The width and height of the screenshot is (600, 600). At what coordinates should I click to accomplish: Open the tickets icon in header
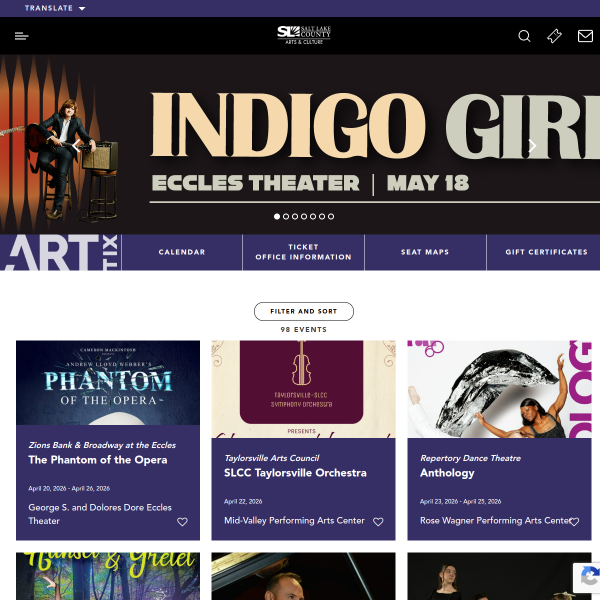(554, 36)
